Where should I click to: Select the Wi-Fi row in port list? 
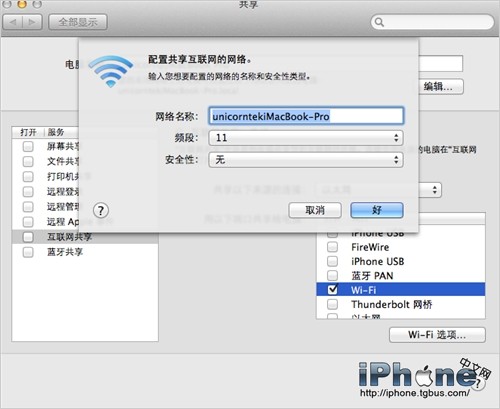[401, 290]
